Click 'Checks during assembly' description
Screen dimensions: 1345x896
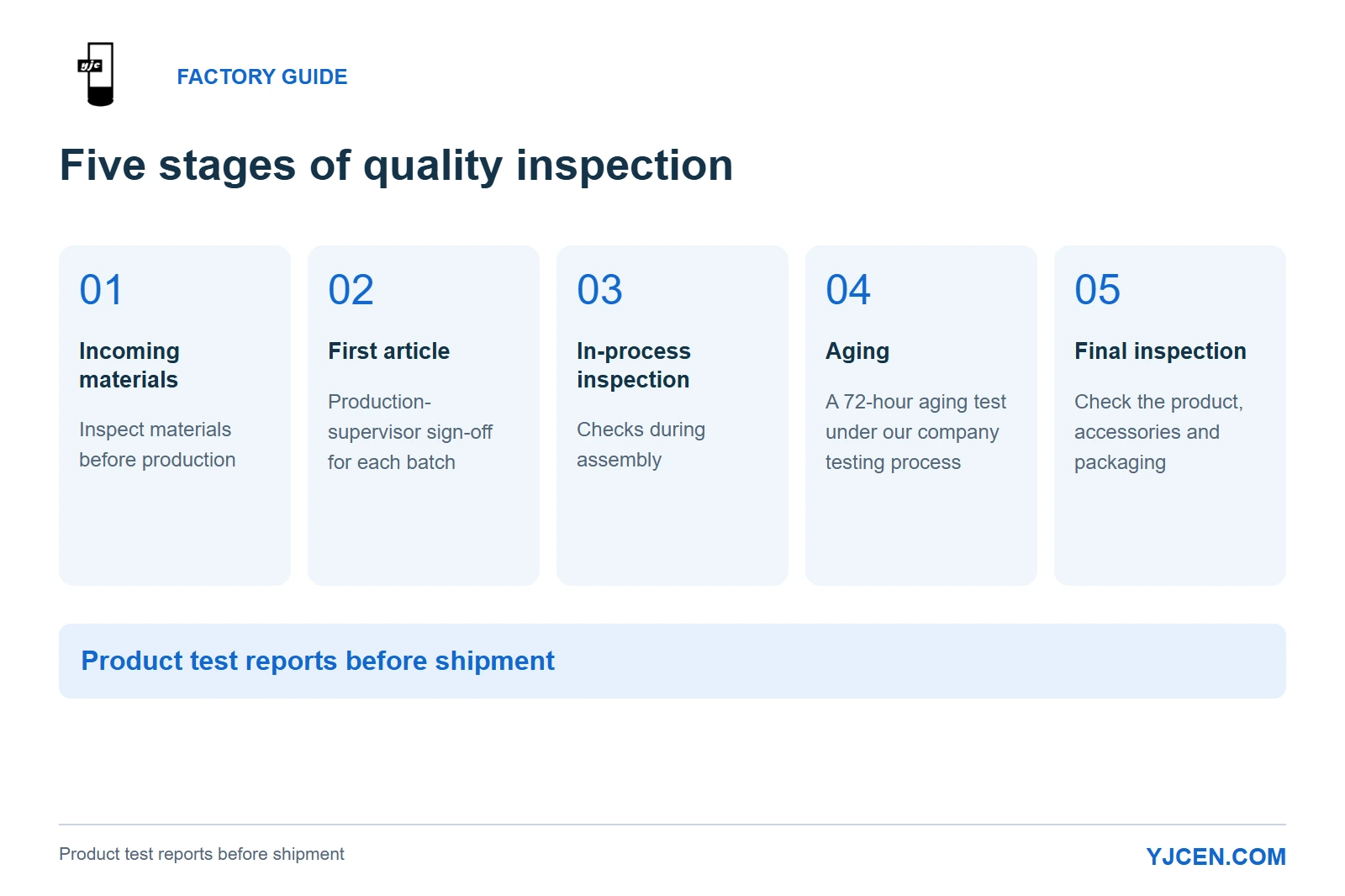pyautogui.click(x=641, y=445)
